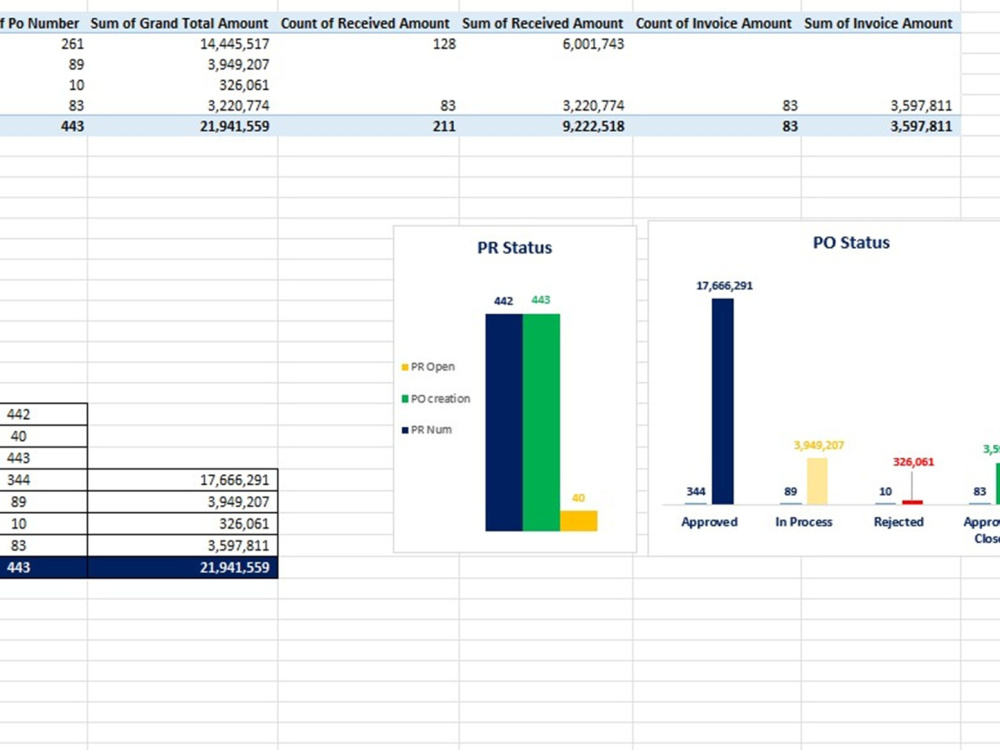The image size is (1000, 750).
Task: Select the received count cell showing 128
Action: [x=368, y=44]
